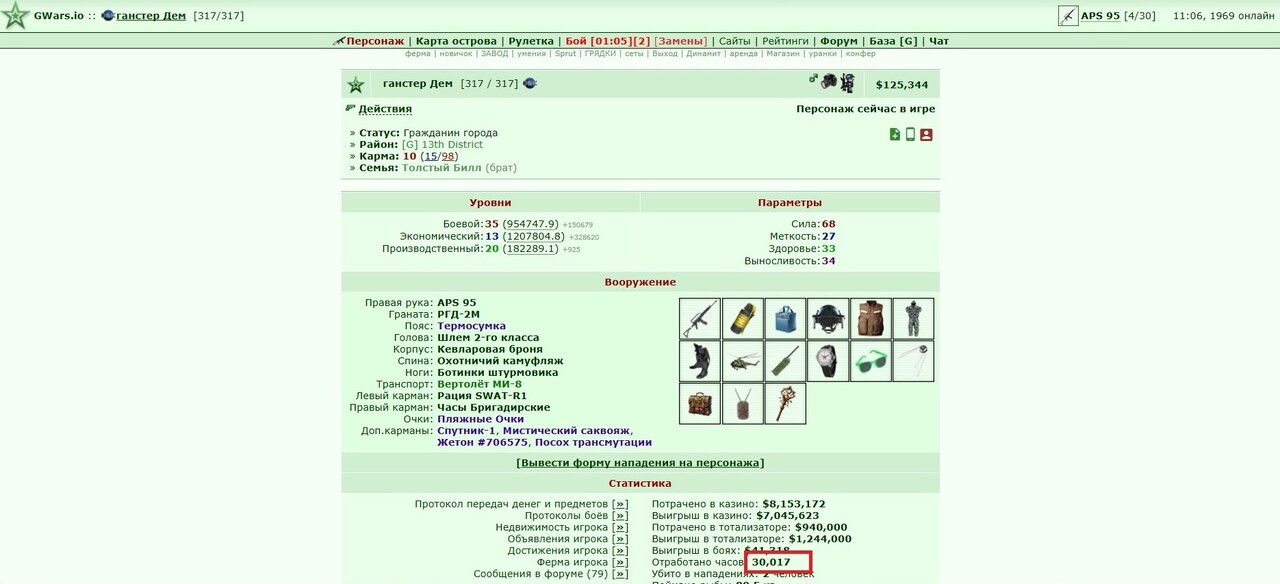
Task: Open the APS 95 weapon icon in the header
Action: (1068, 16)
